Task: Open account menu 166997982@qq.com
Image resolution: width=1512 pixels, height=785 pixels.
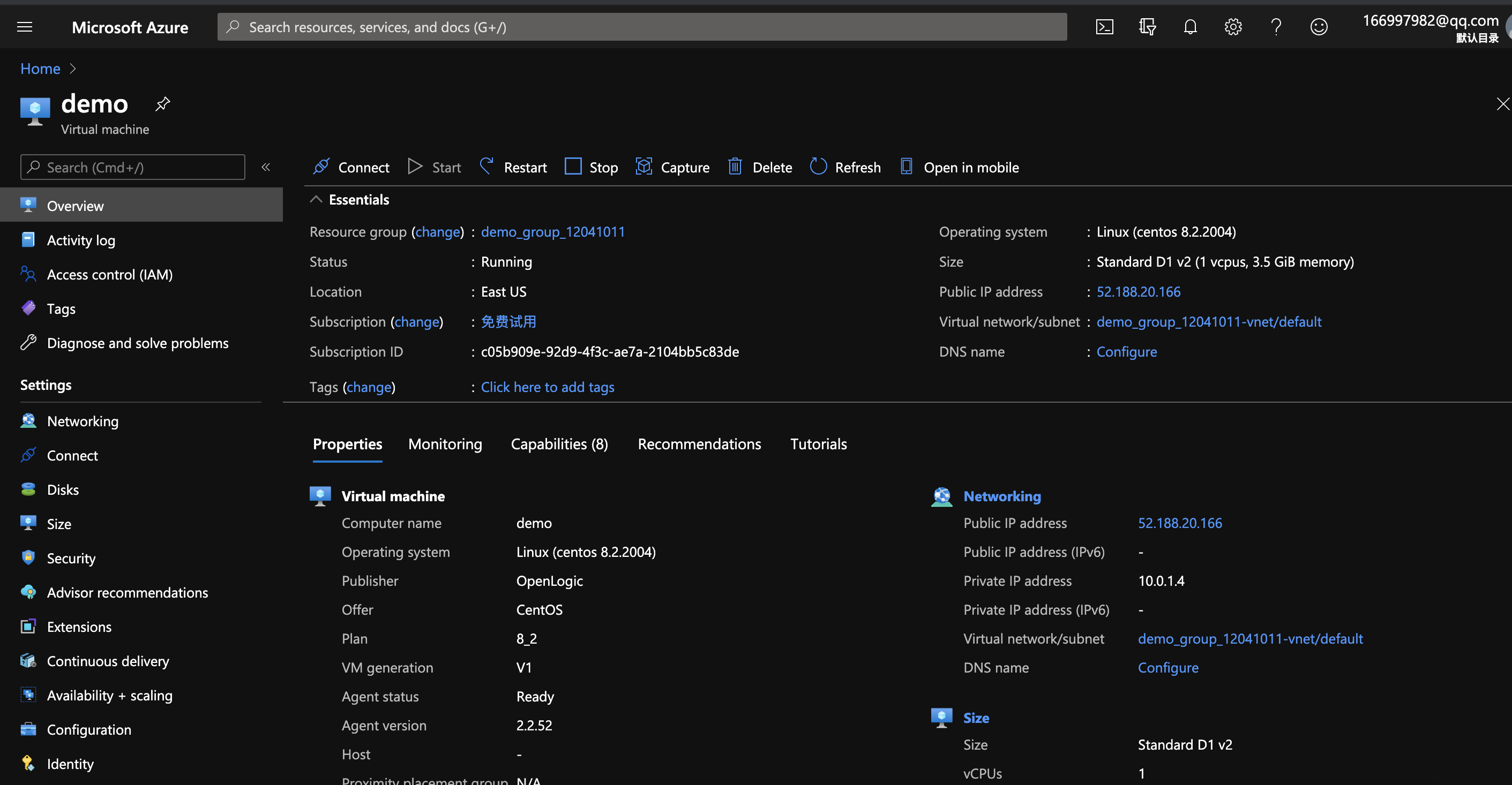Action: pyautogui.click(x=1432, y=27)
